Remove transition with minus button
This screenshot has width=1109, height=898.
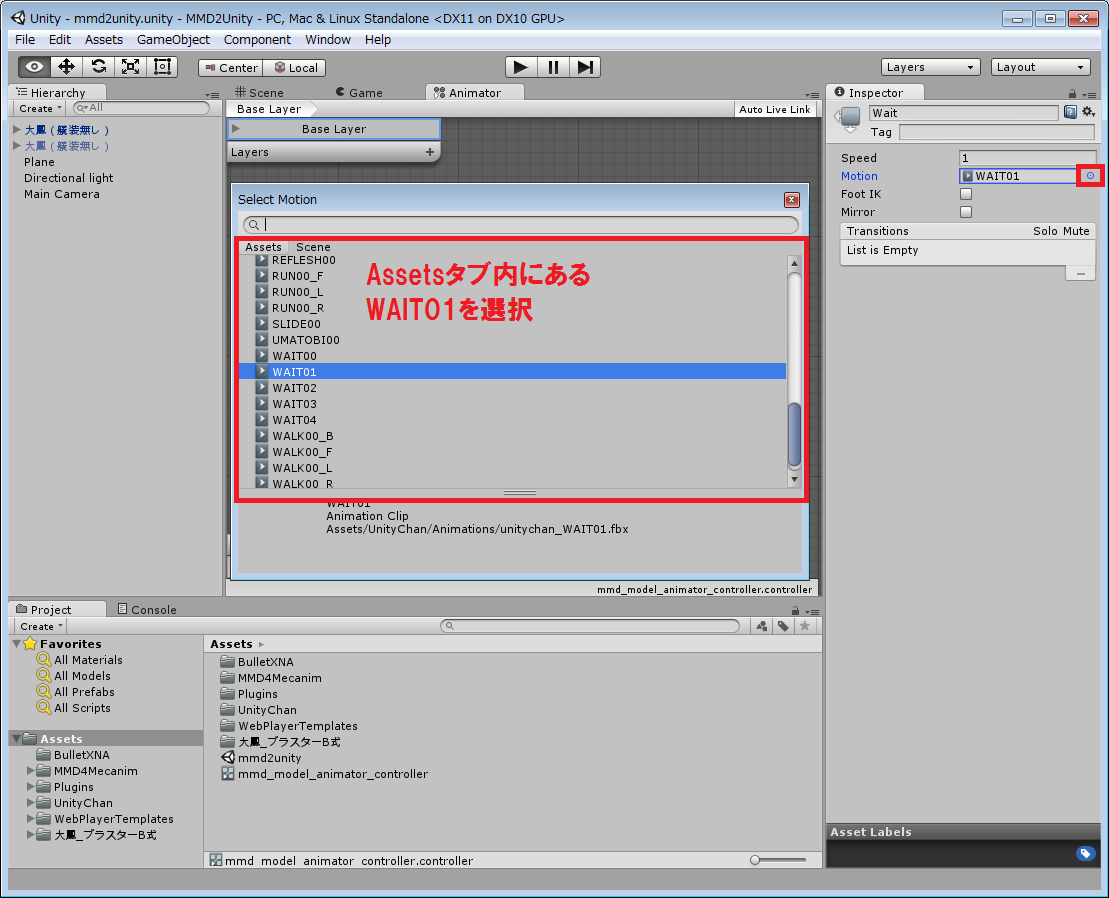1080,274
